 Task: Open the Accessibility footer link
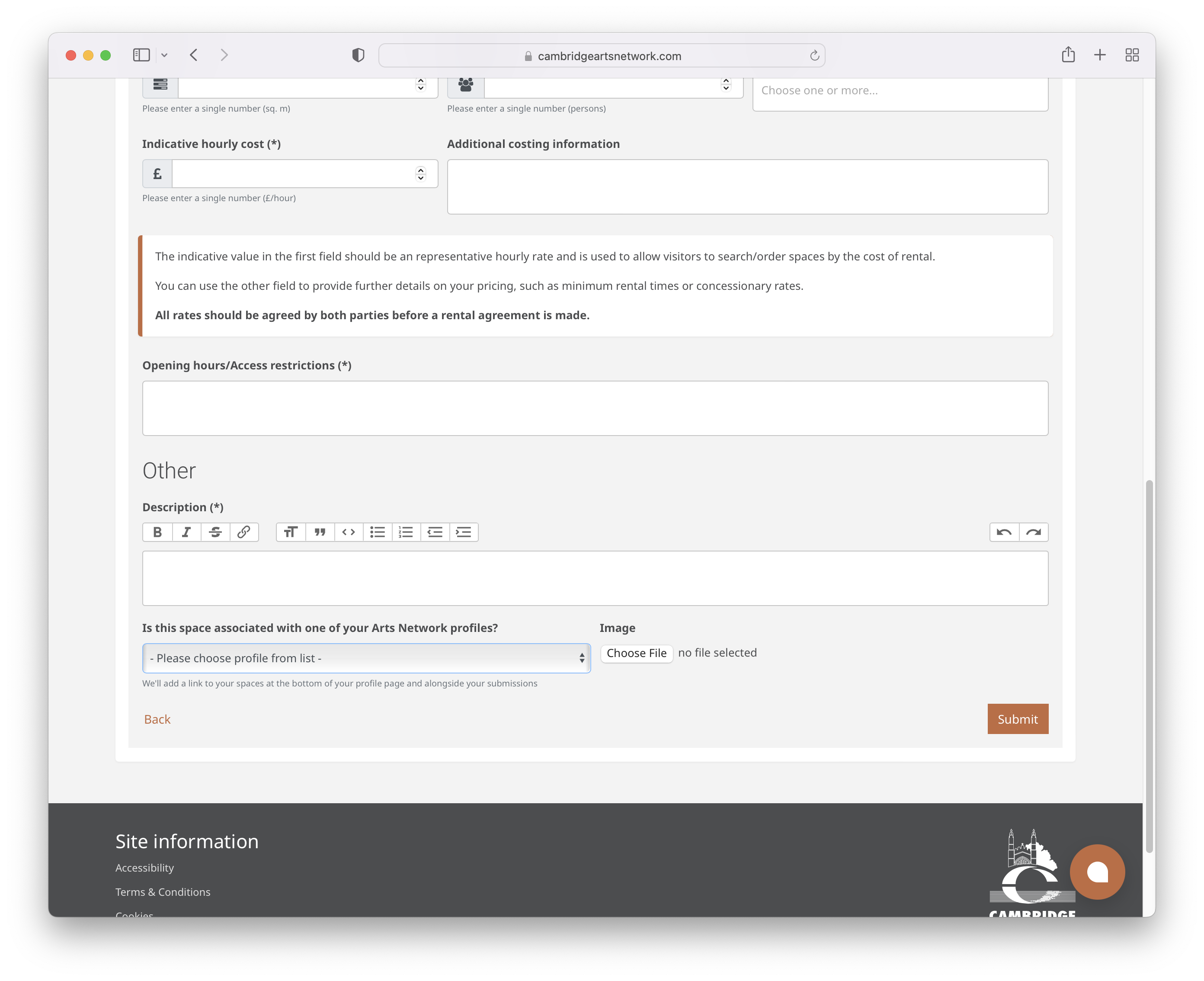coord(144,867)
